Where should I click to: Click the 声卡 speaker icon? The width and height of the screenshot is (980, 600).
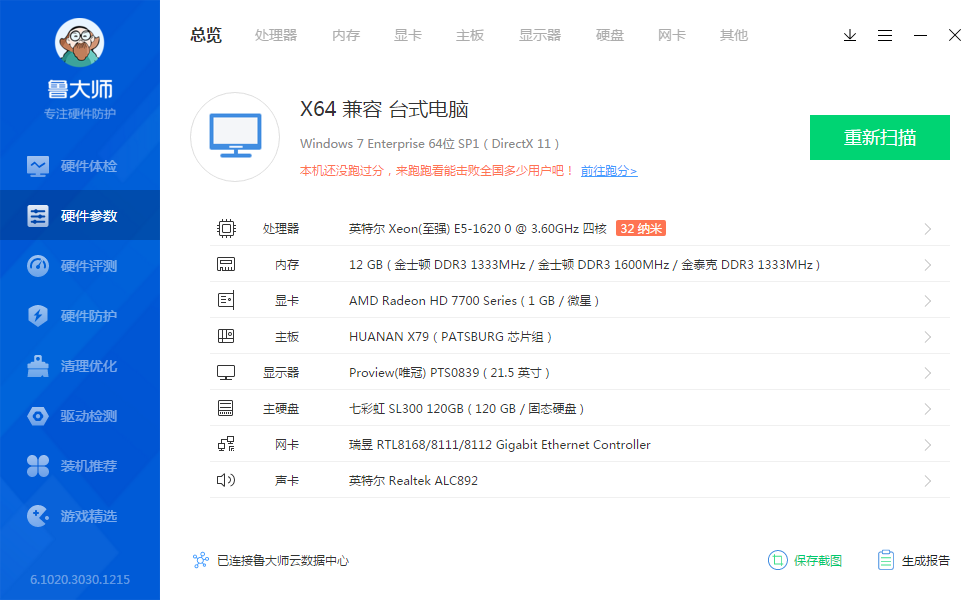[x=226, y=480]
